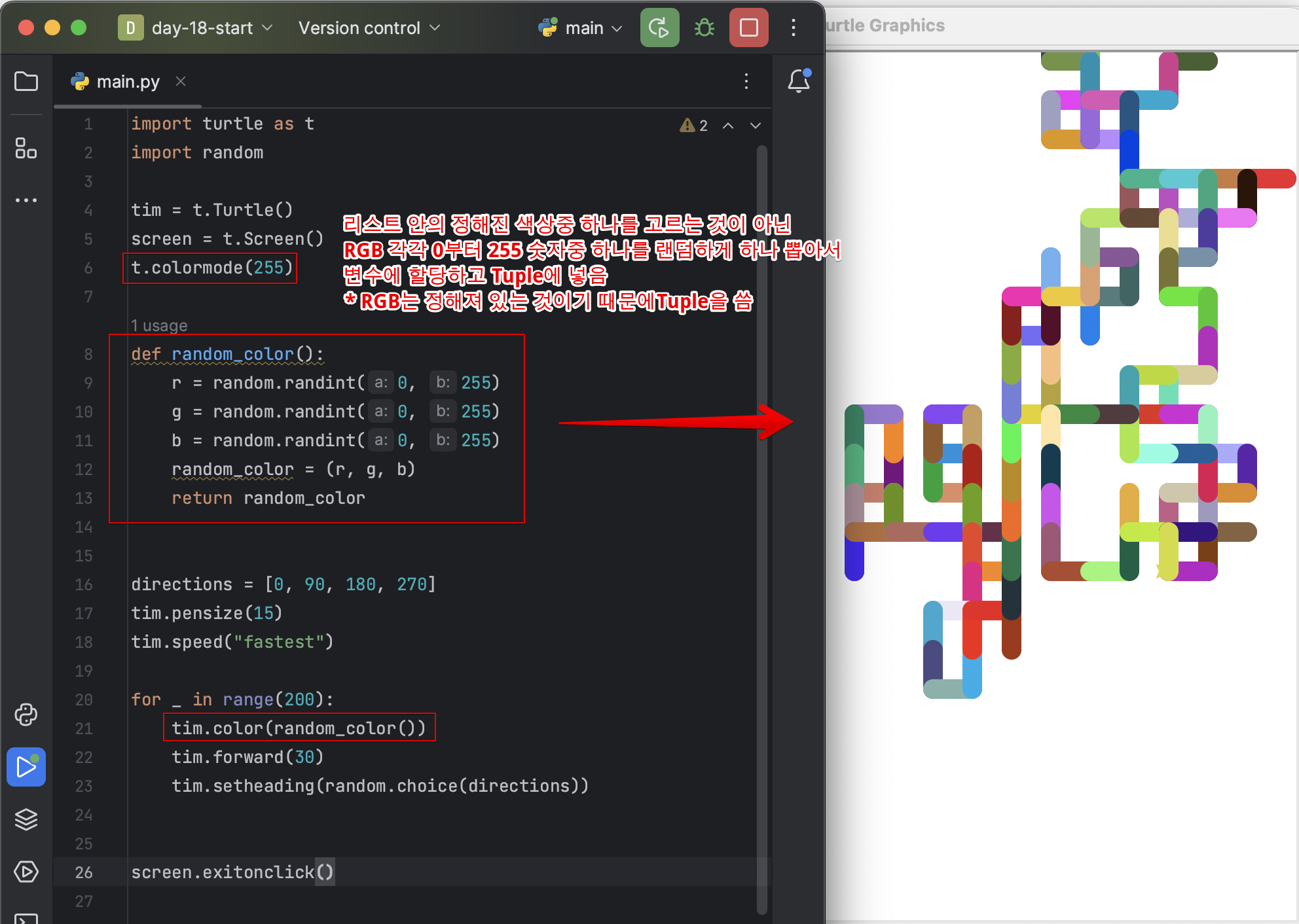
Task: Click 'for _ in range(200):' line
Action: 232,700
